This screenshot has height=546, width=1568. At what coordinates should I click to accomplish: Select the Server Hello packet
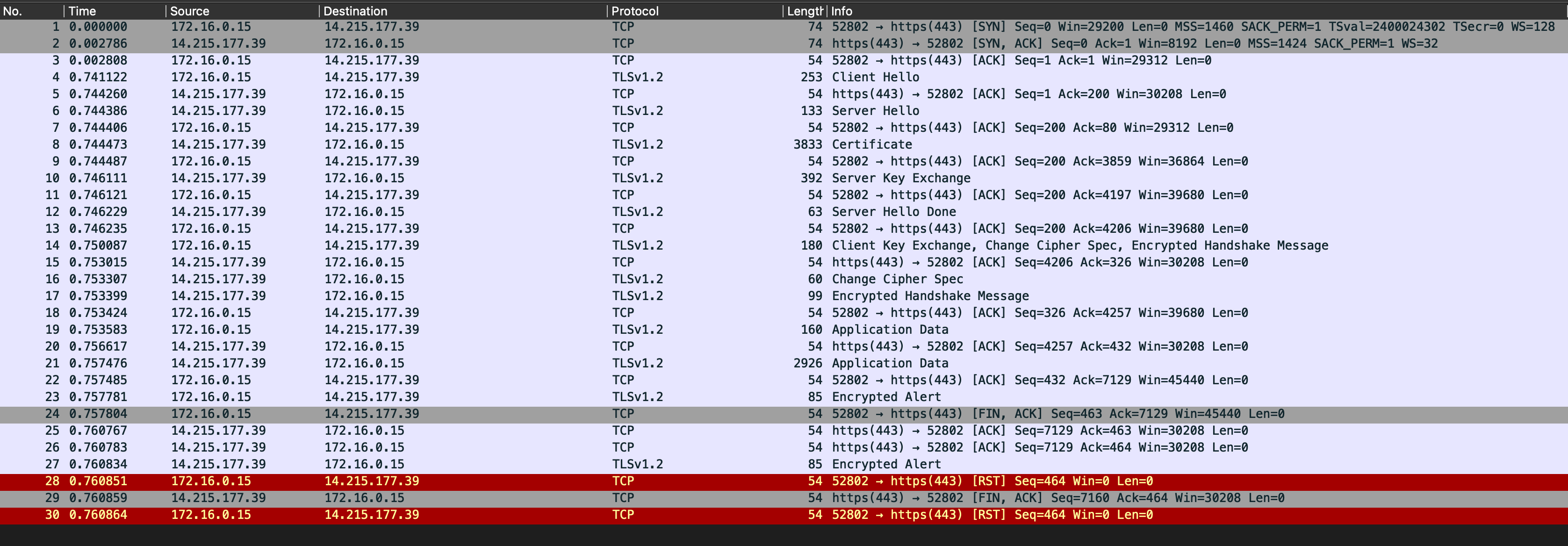pyautogui.click(x=875, y=111)
